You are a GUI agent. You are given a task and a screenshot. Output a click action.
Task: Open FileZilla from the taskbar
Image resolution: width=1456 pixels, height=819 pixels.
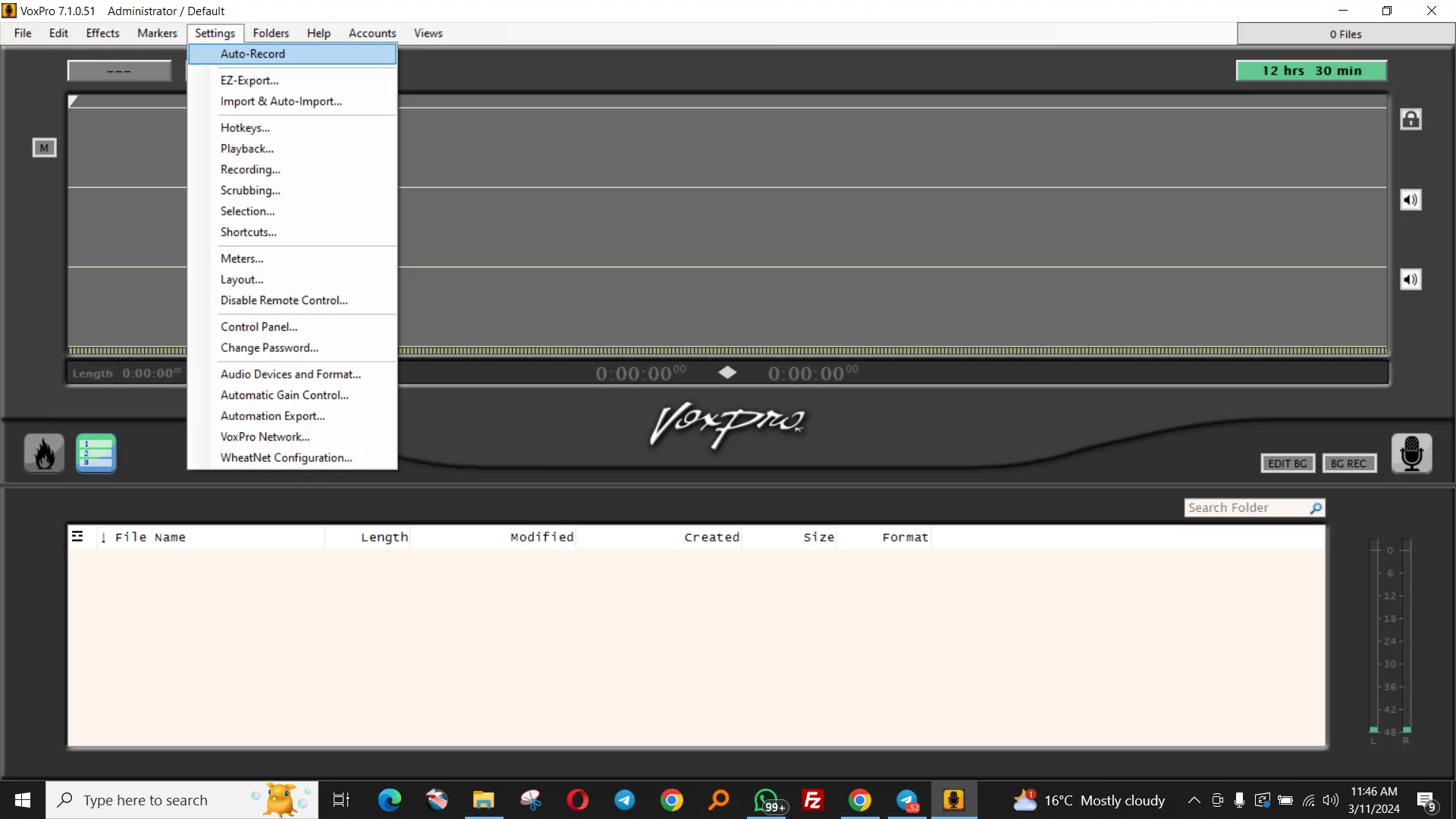[x=813, y=800]
